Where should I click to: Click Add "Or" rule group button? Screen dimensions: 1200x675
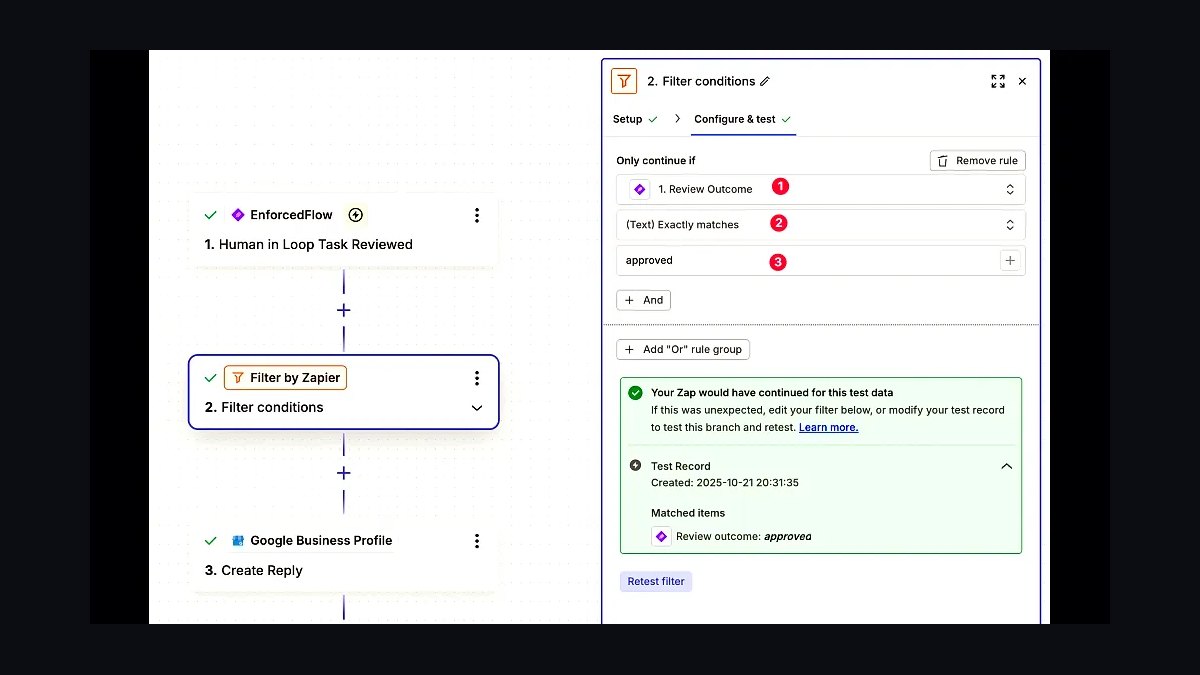[683, 350]
